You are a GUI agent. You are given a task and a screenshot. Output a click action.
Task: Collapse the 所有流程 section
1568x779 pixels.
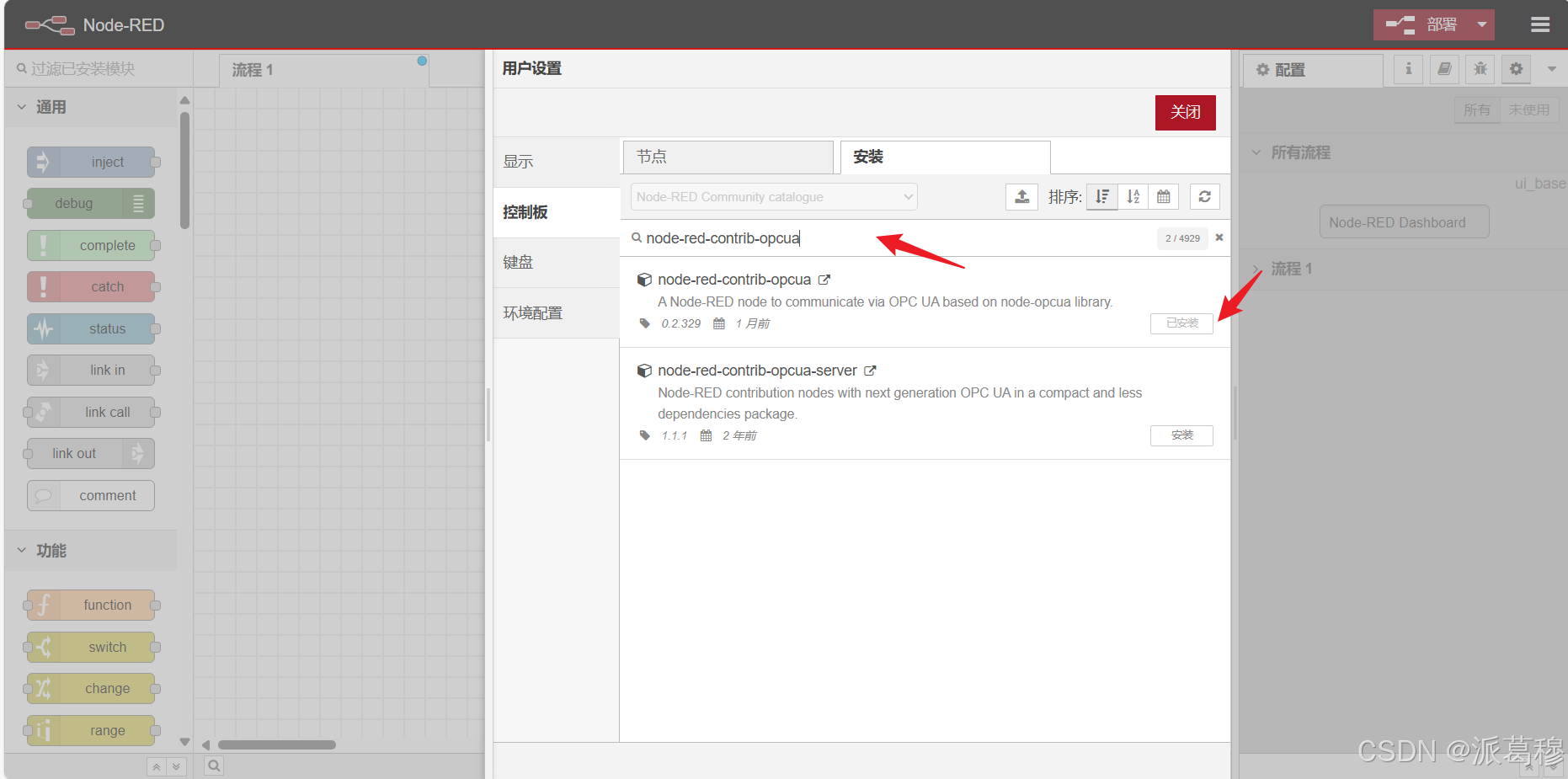[1403, 152]
